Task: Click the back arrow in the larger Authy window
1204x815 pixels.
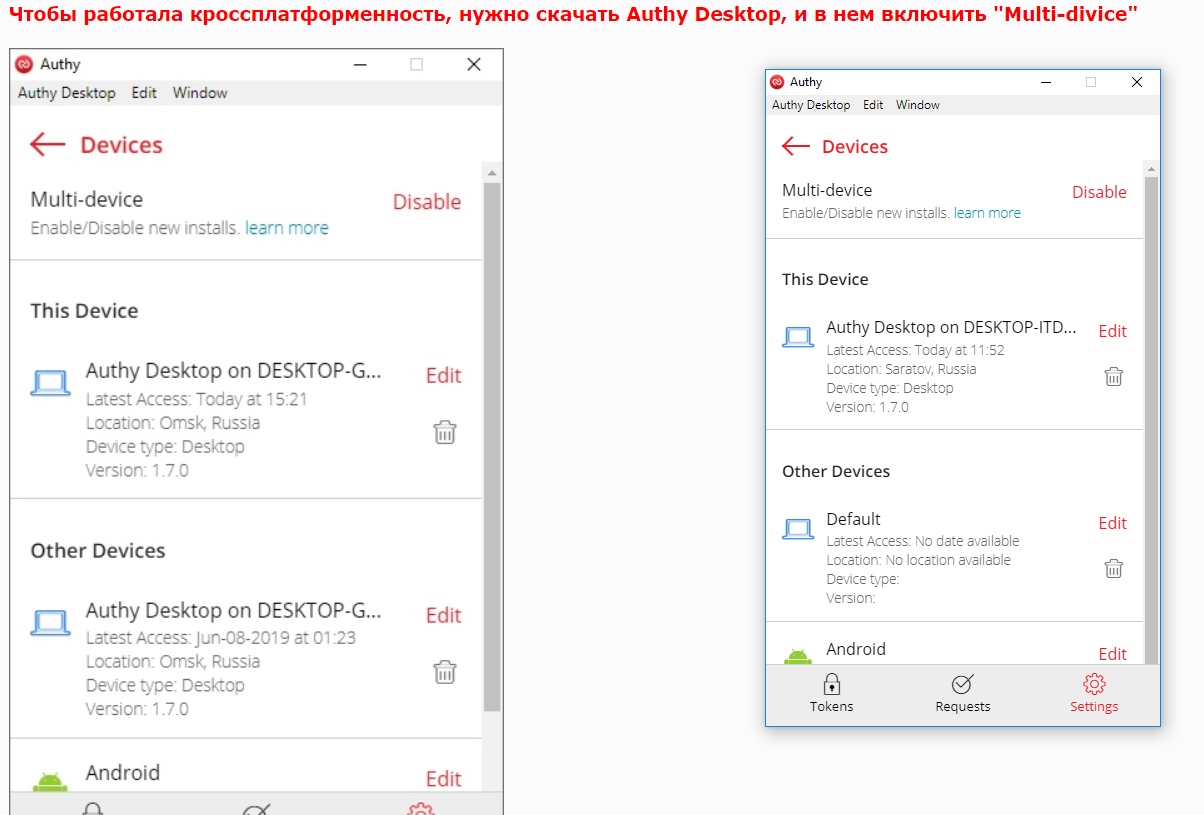Action: click(x=47, y=145)
